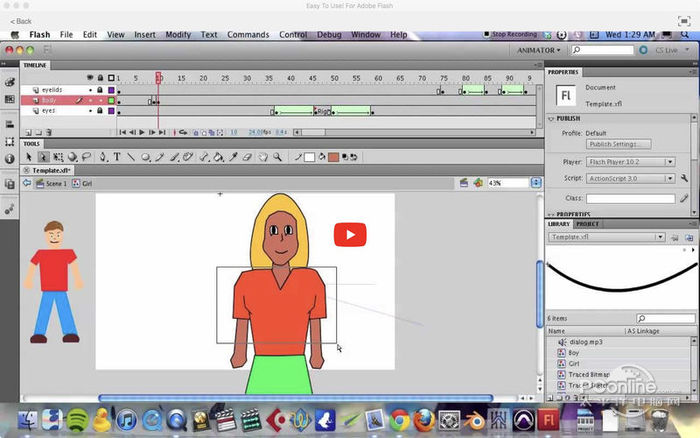The image size is (700, 438).
Task: Click Scene 1 in the breadcrumb bar
Action: 54,184
